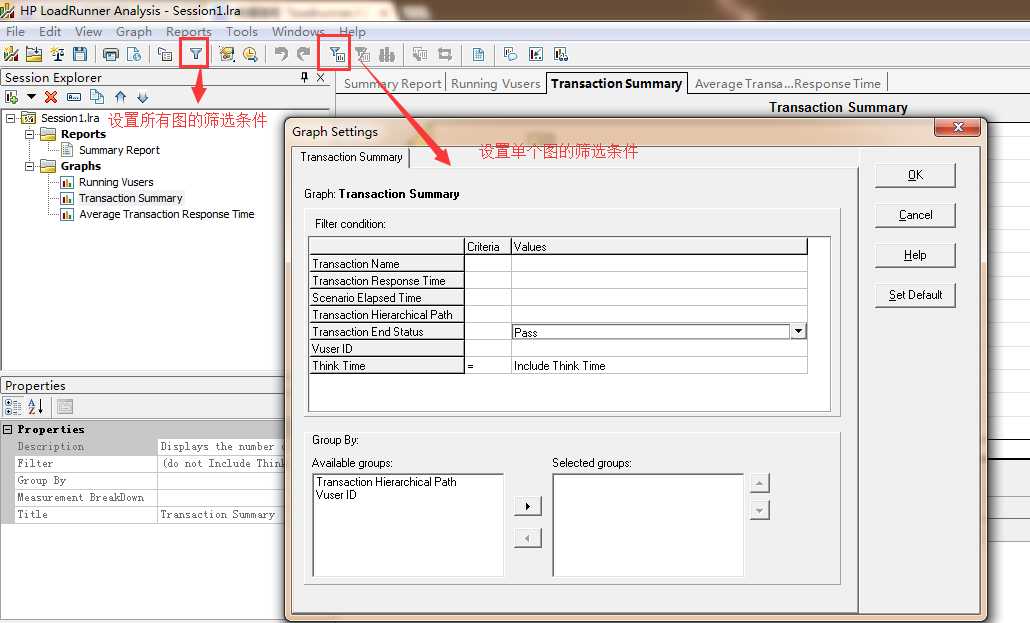
Task: Open the Transaction End Status value dropdown
Action: pos(798,331)
